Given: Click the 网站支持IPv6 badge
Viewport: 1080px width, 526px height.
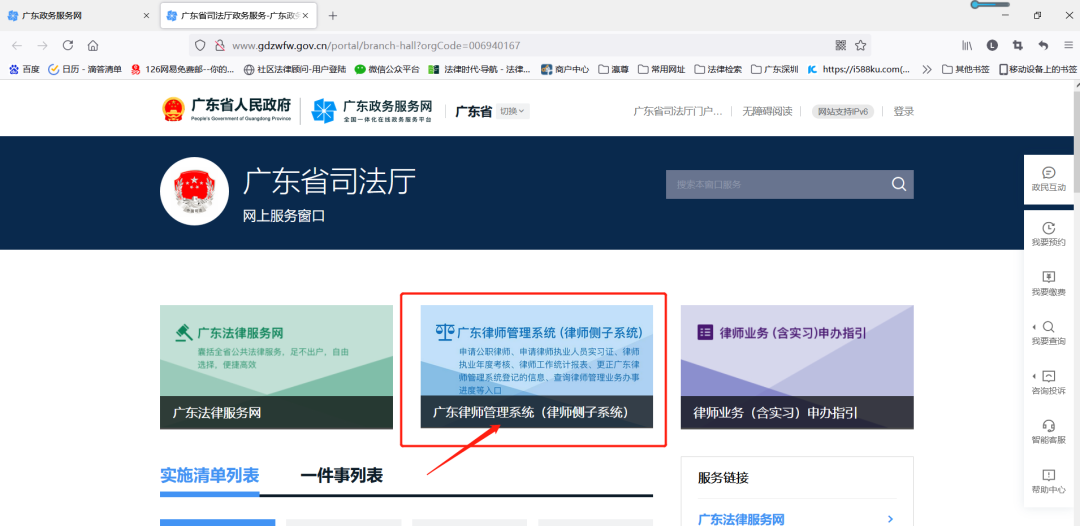Looking at the screenshot, I should click(x=843, y=112).
